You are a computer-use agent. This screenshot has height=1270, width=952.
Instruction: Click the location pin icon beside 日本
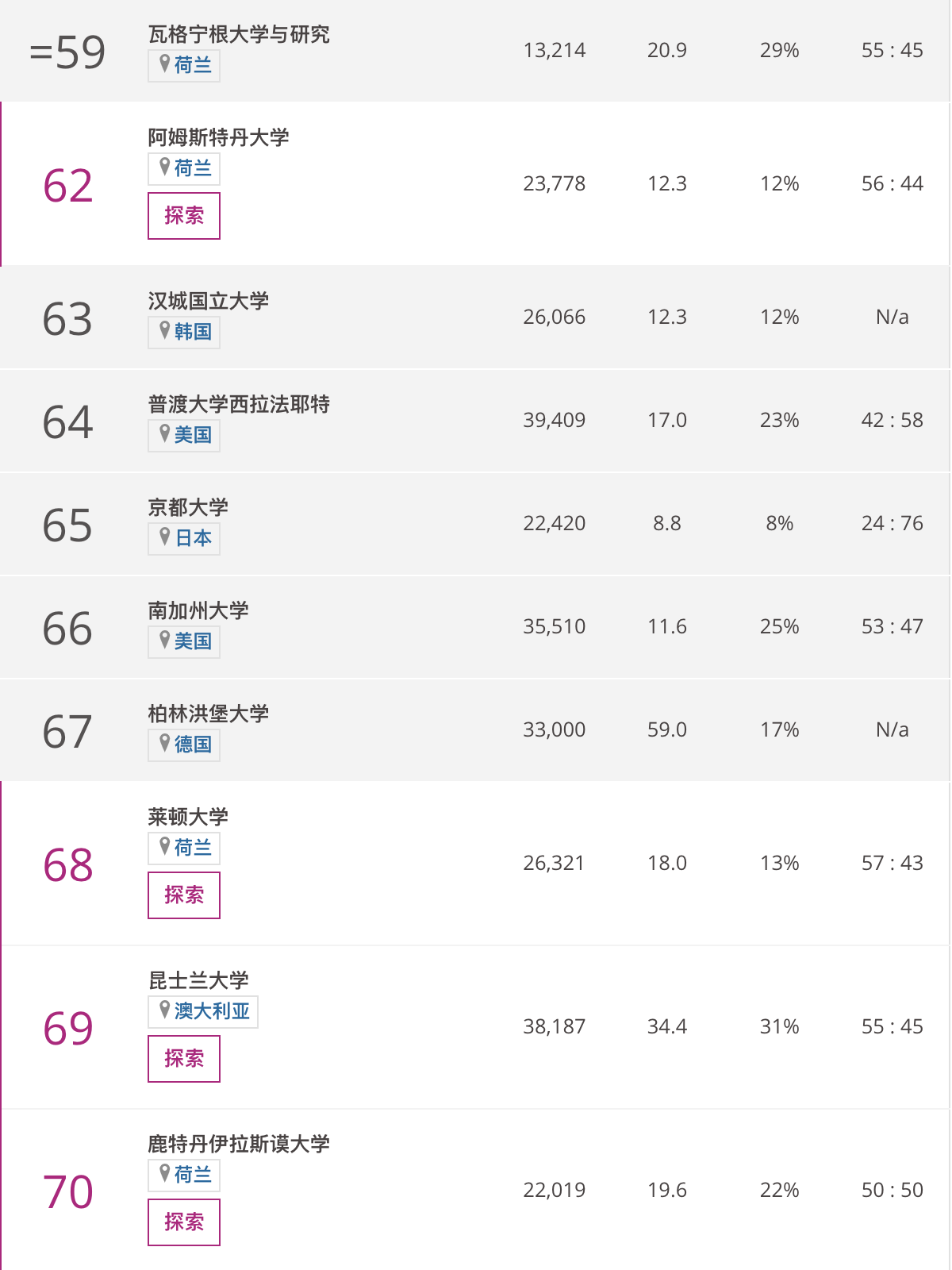pyautogui.click(x=165, y=537)
